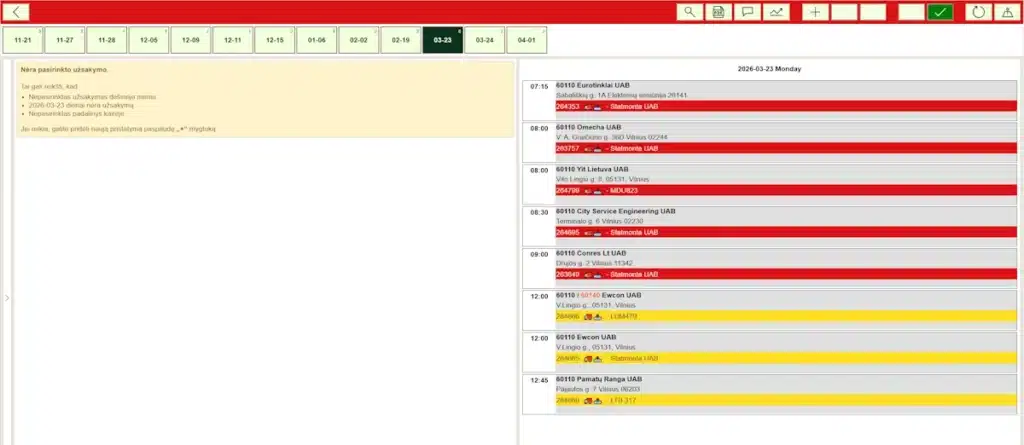Screen dimensions: 1024x445
Task: Click the circular refresh icon
Action: [x=978, y=12]
